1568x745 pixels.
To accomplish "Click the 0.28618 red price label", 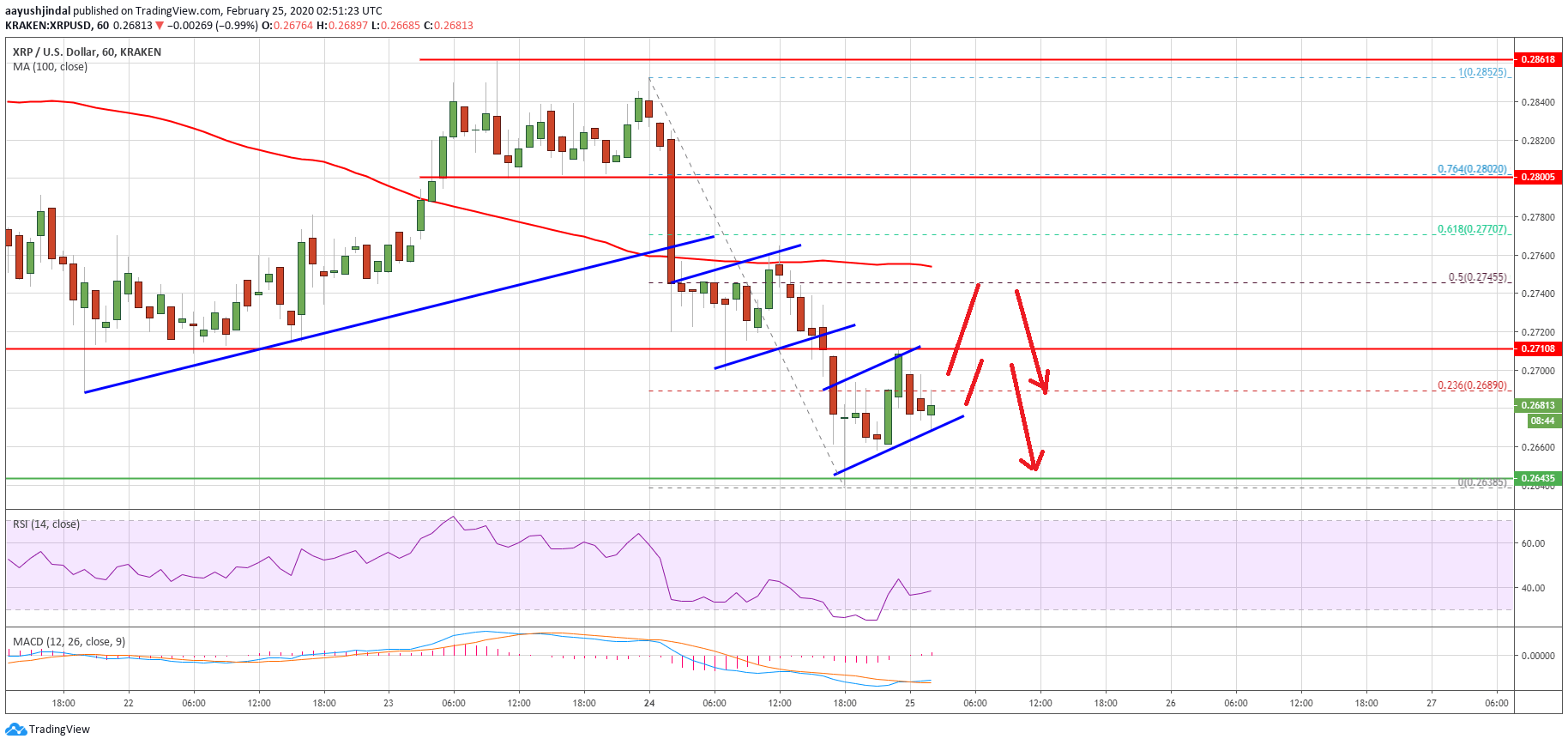I will (1538, 59).
